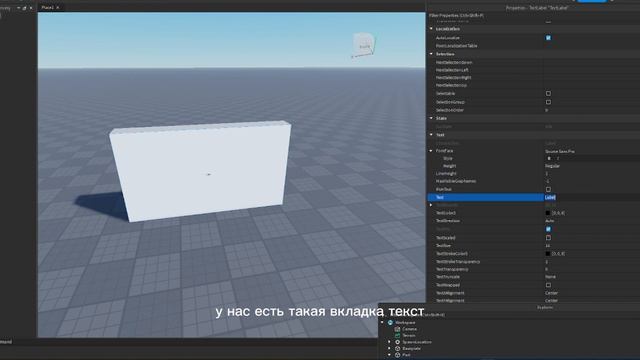The height and width of the screenshot is (360, 640).
Task: Enable the TextWrapped checkbox
Action: tap(548, 285)
